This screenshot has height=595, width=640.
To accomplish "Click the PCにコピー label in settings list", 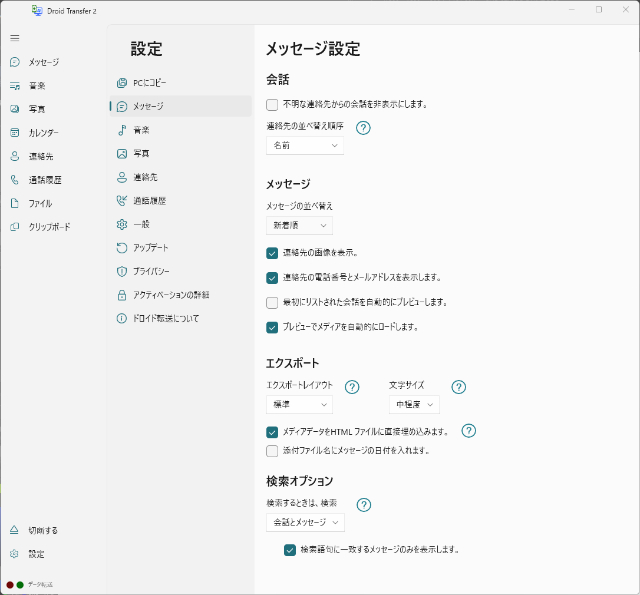I will (x=149, y=83).
